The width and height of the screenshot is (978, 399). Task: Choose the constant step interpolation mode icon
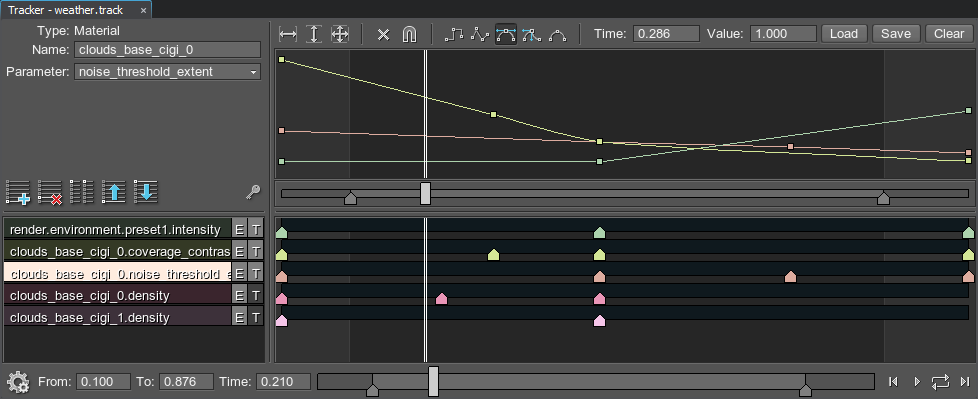click(454, 34)
